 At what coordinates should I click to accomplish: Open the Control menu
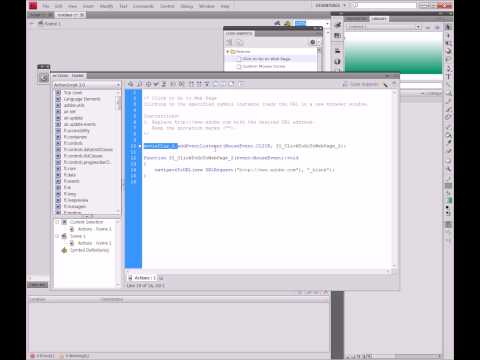(x=167, y=6)
